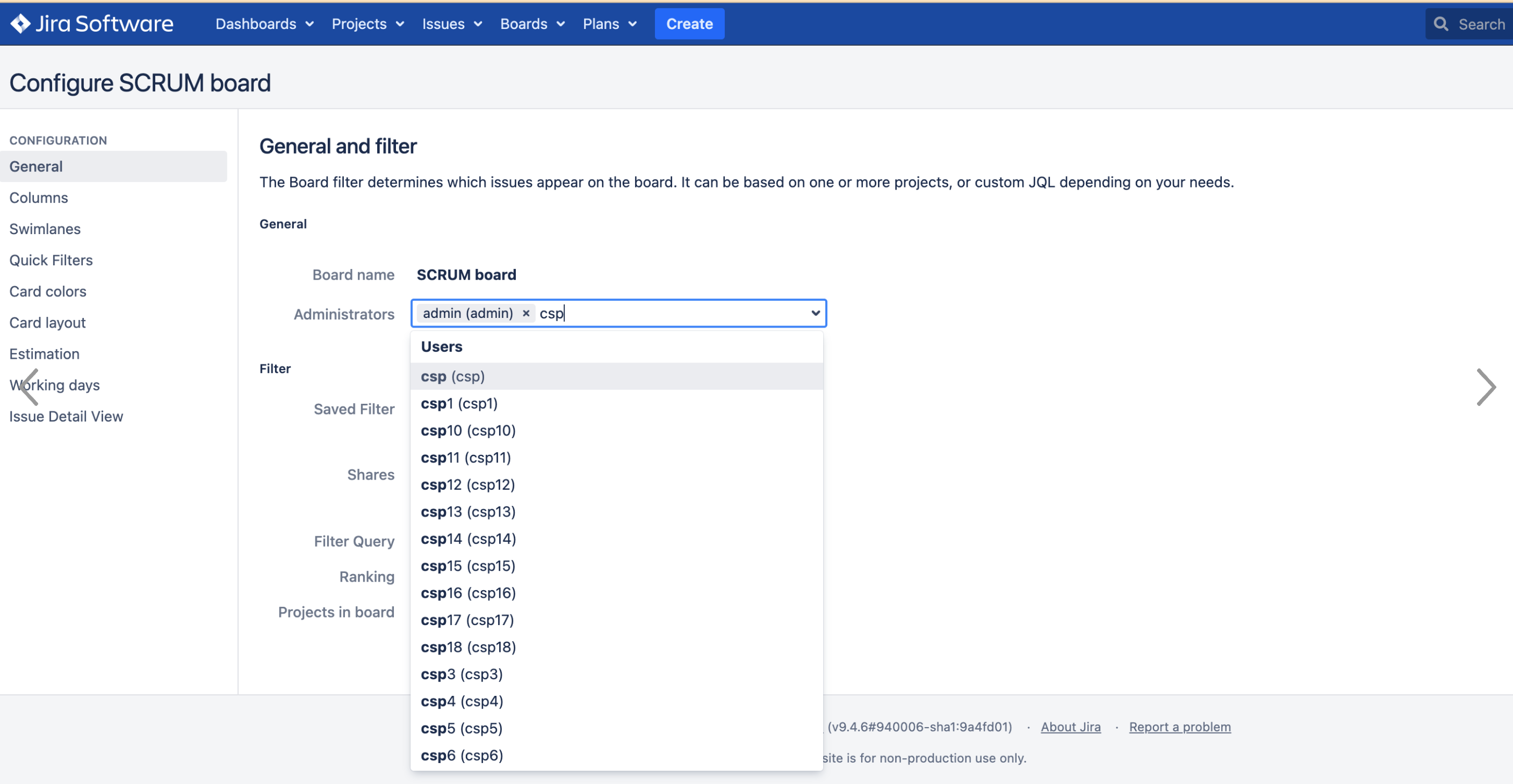Open the Dashboards dropdown menu

tap(264, 24)
